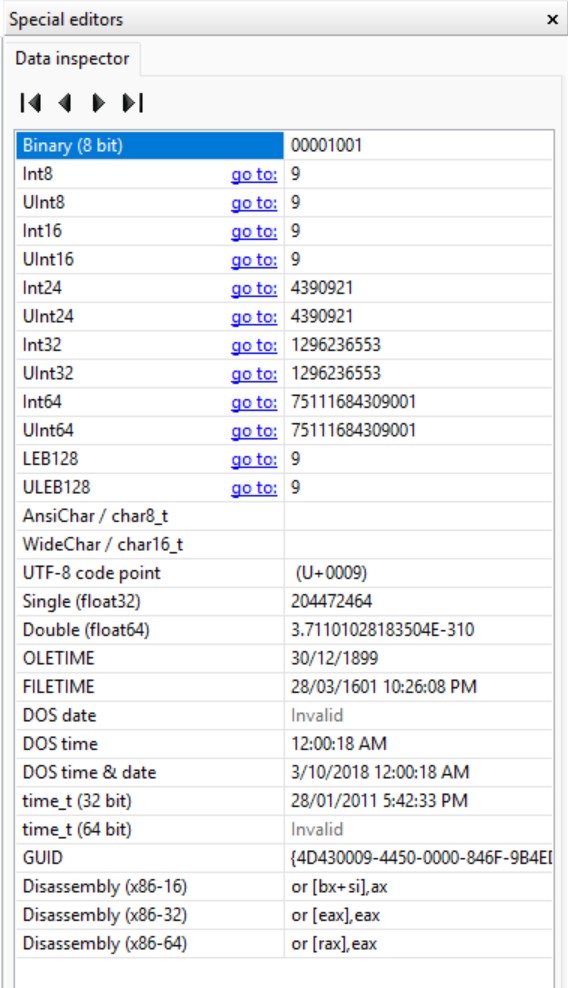
Task: Edit the binary value 00001001
Action: [327, 146]
